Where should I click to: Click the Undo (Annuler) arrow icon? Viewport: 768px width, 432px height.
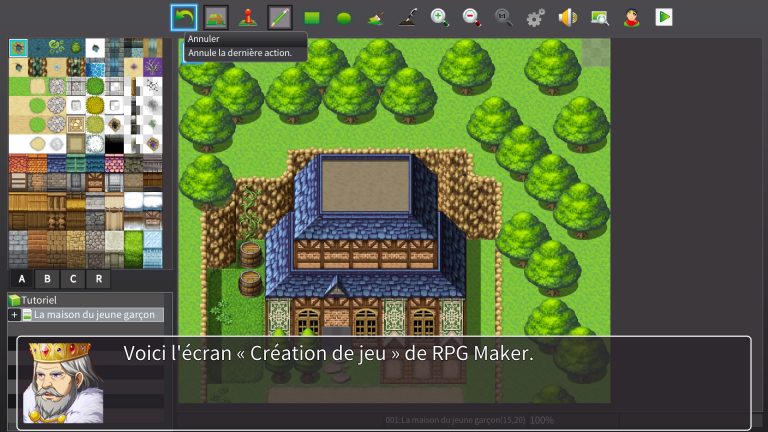[184, 18]
